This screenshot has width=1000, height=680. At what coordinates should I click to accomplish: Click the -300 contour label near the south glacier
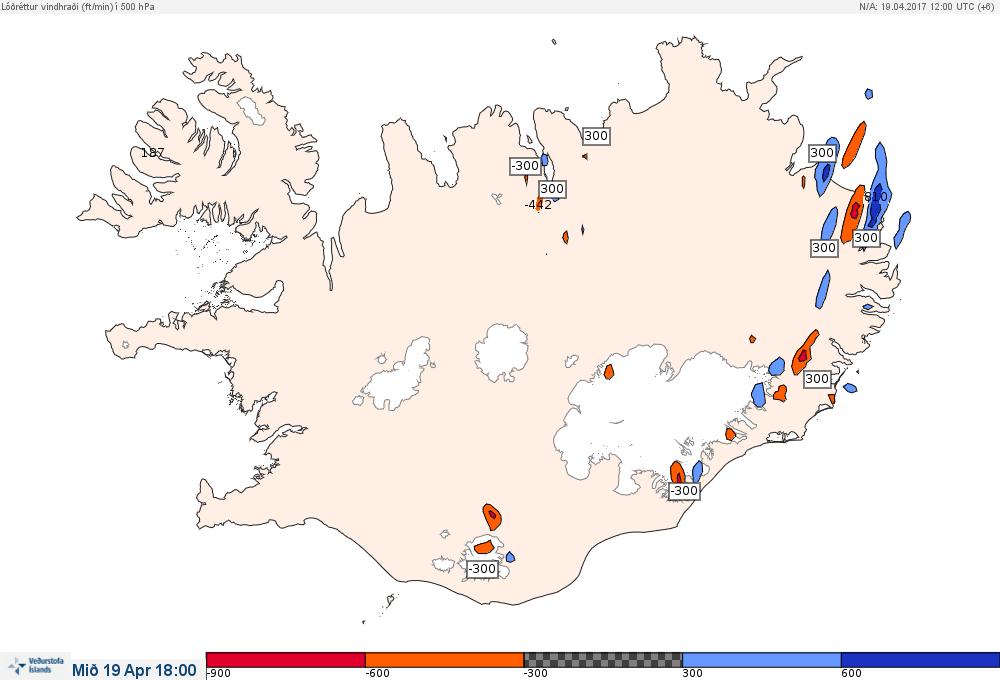point(482,568)
